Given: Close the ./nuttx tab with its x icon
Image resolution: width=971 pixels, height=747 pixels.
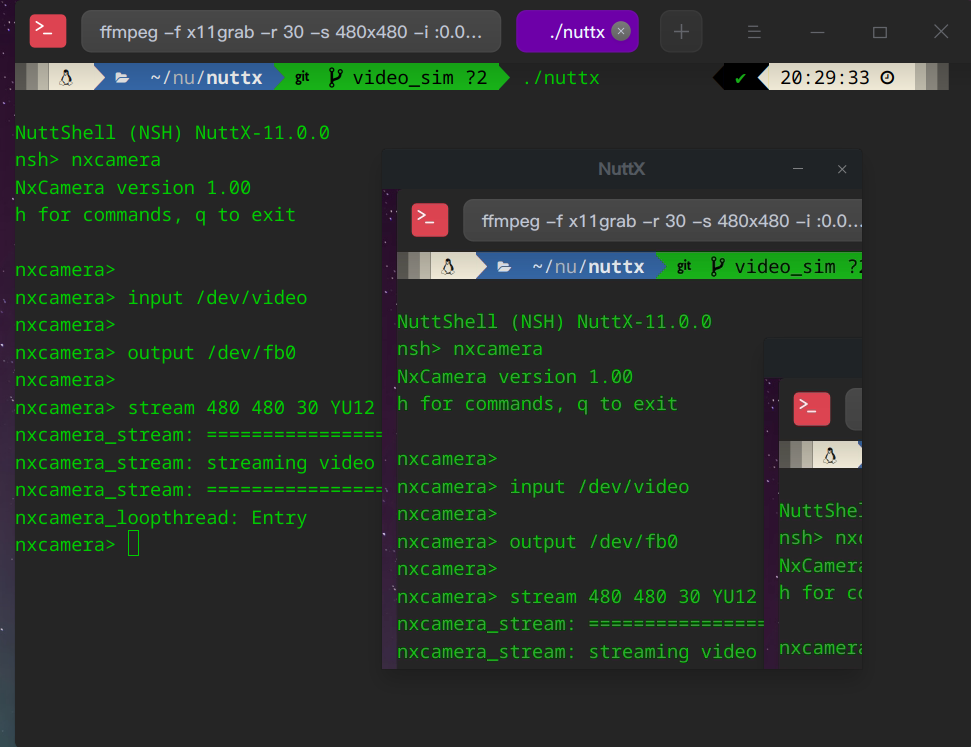Looking at the screenshot, I should [620, 31].
